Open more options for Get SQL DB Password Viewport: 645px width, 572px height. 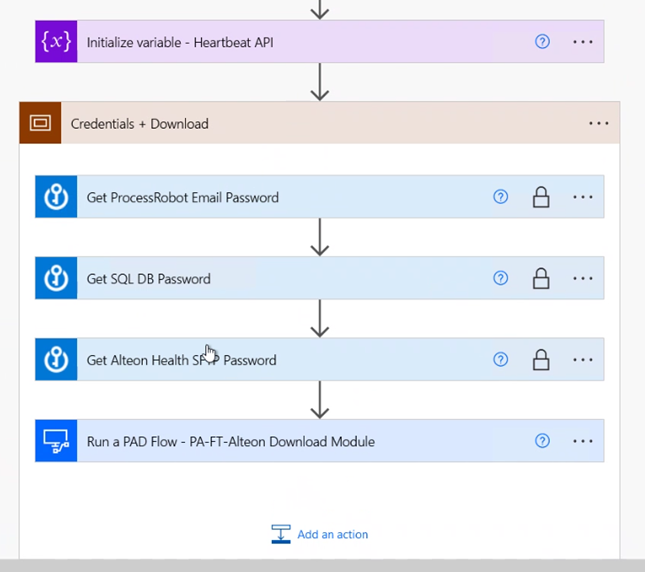point(583,279)
